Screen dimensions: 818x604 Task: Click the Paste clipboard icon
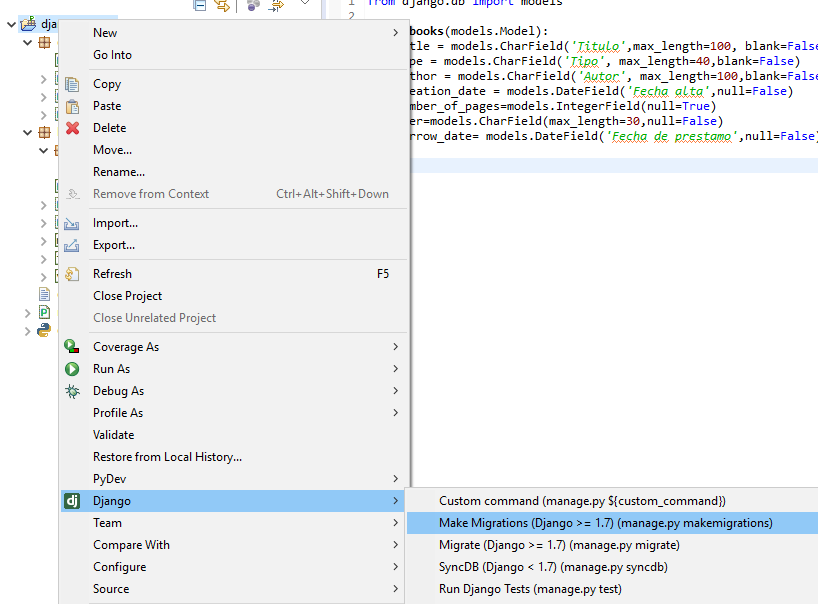click(x=72, y=106)
